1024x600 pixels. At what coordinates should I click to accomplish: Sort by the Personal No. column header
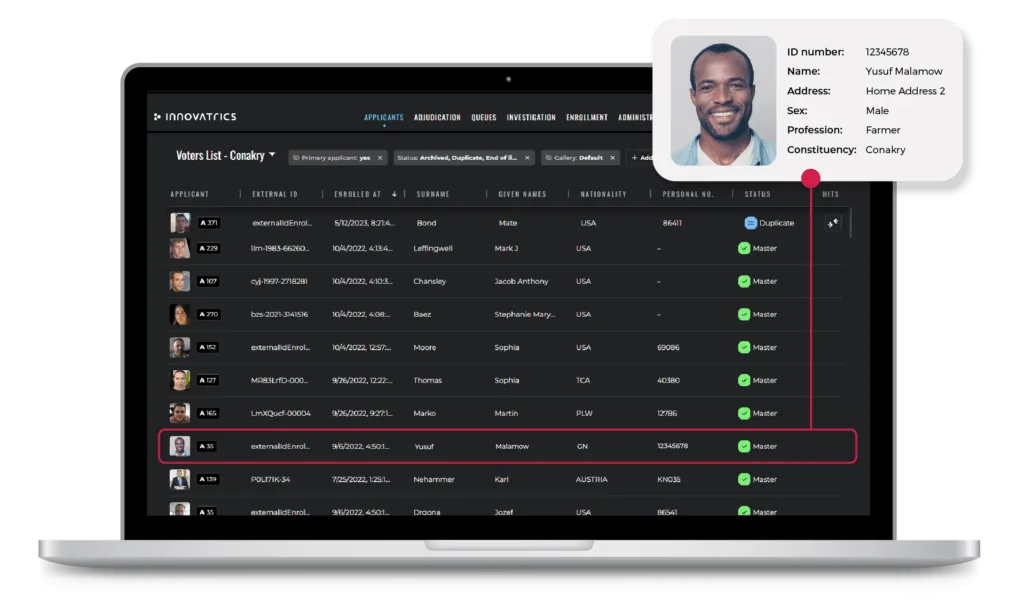click(688, 194)
